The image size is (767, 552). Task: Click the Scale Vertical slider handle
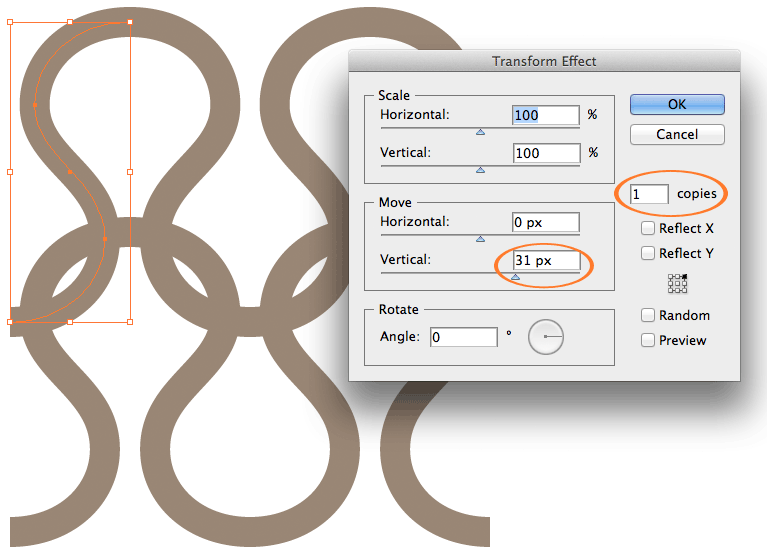[480, 170]
